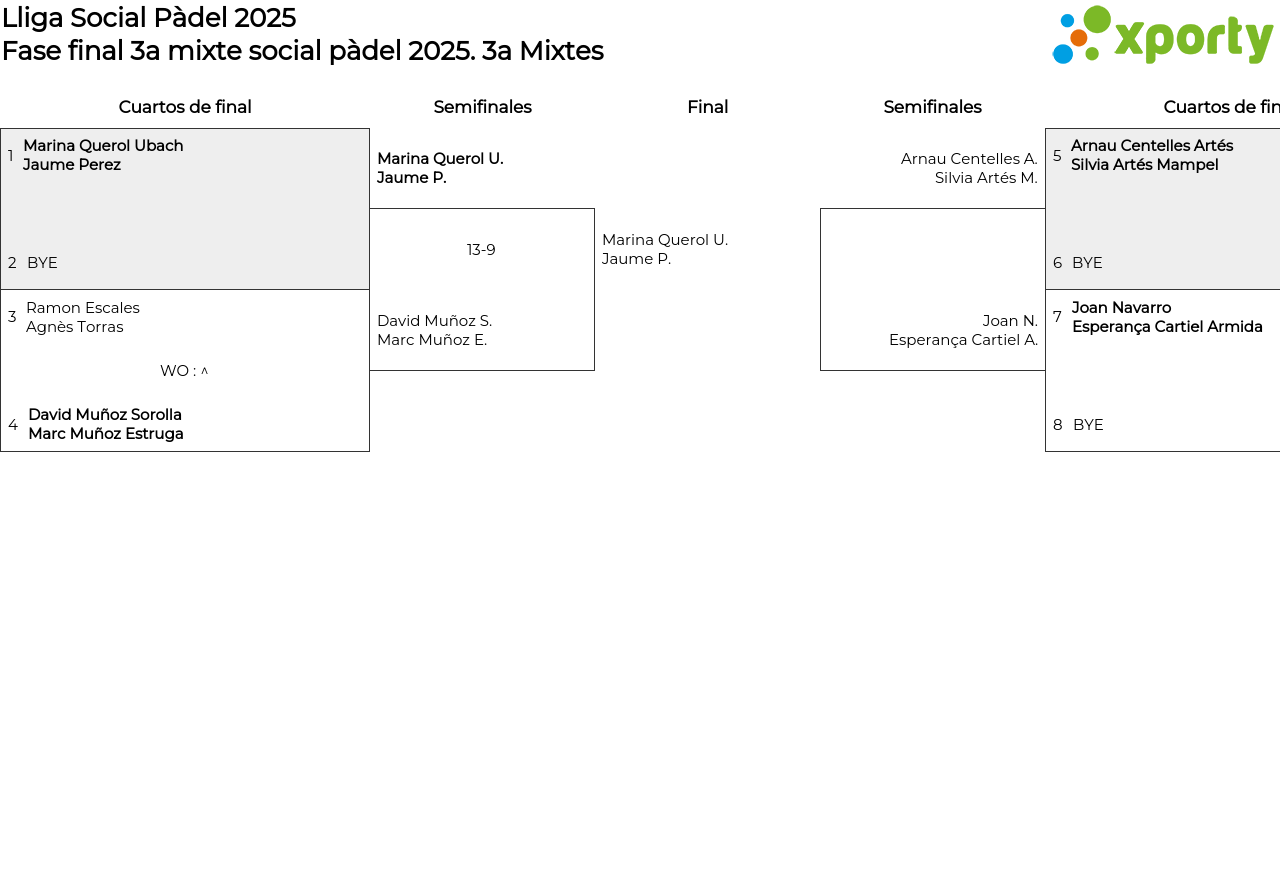Click Ramon Escales team entry
The width and height of the screenshot is (1280, 895).
click(x=83, y=317)
